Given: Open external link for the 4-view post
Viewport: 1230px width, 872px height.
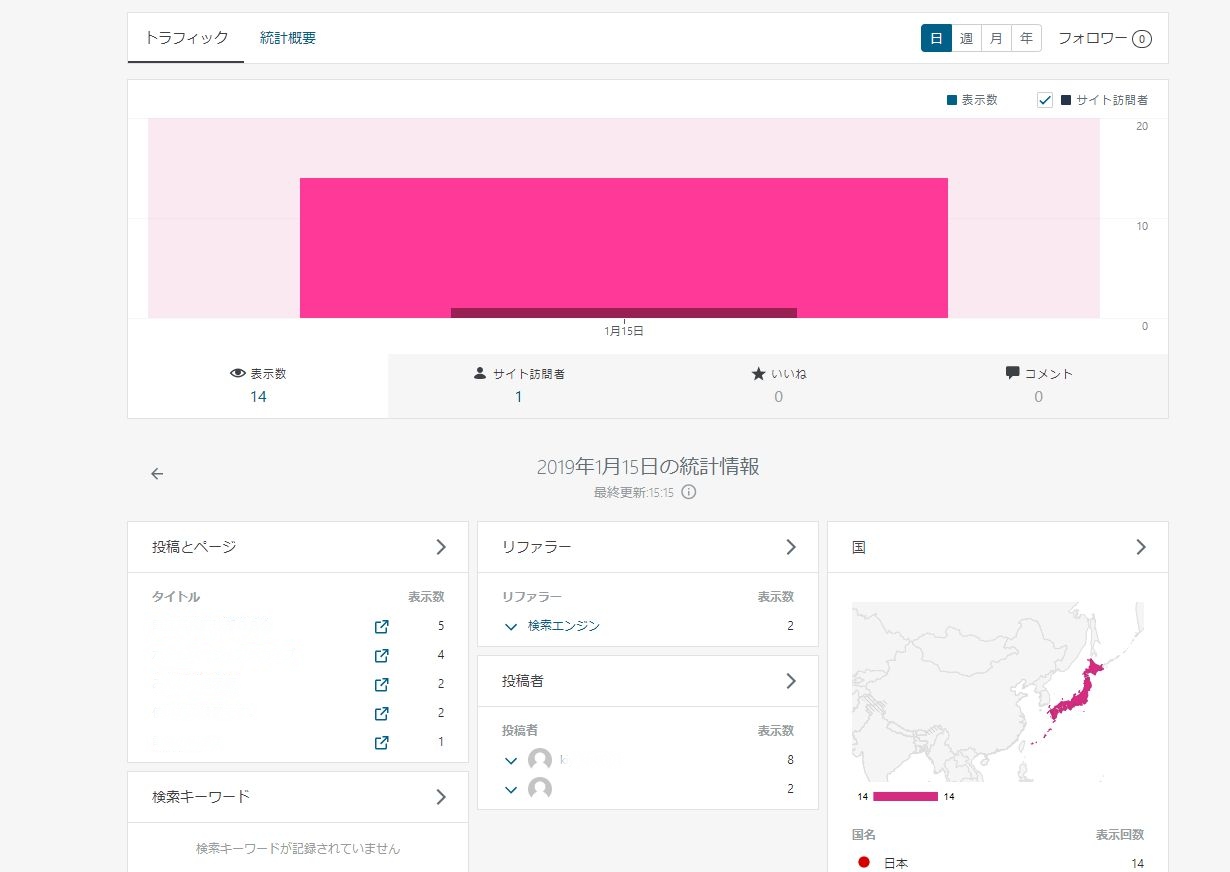Looking at the screenshot, I should (381, 656).
